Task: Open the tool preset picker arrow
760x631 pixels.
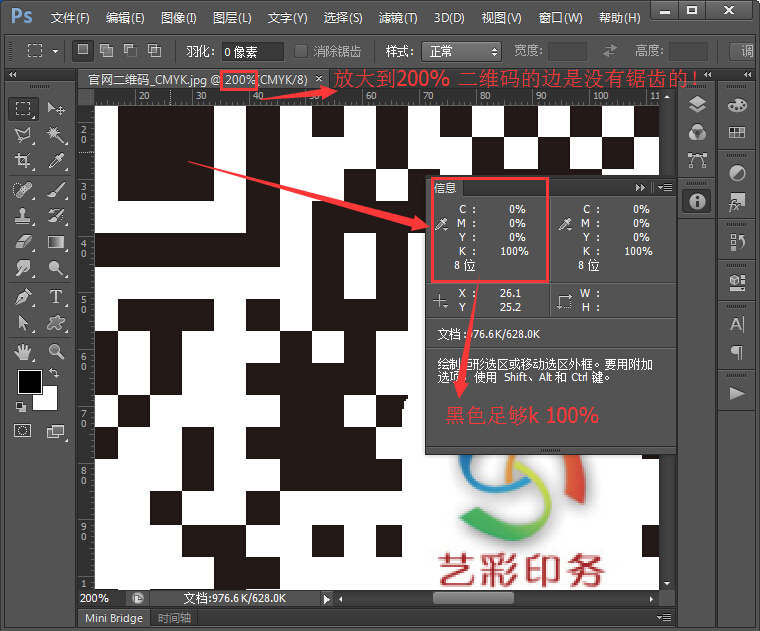Action: pyautogui.click(x=54, y=51)
